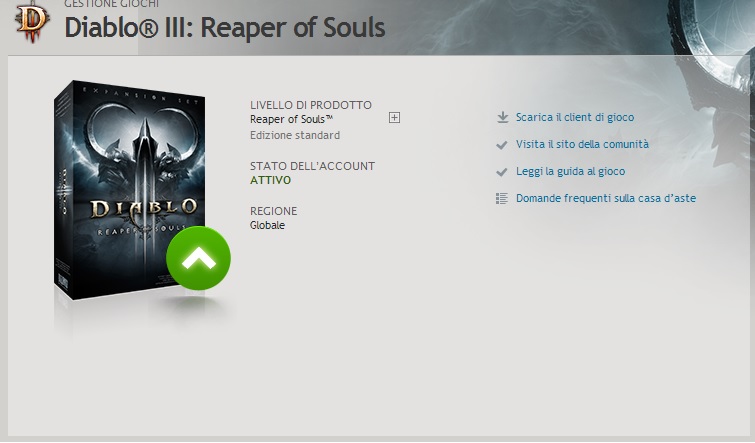Click the Diablo III: Reaper of Souls heading
This screenshot has height=443, width=755.
coord(225,27)
